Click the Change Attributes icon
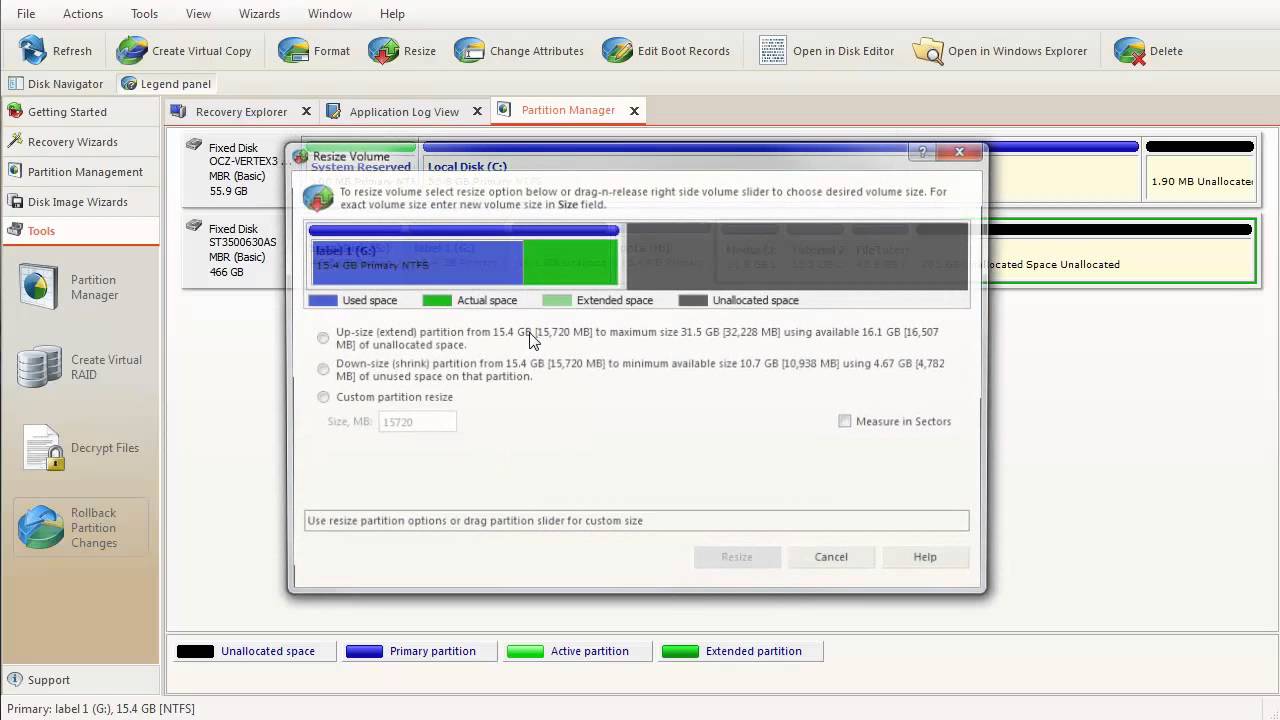Screen dimensions: 1280x720 point(469,50)
